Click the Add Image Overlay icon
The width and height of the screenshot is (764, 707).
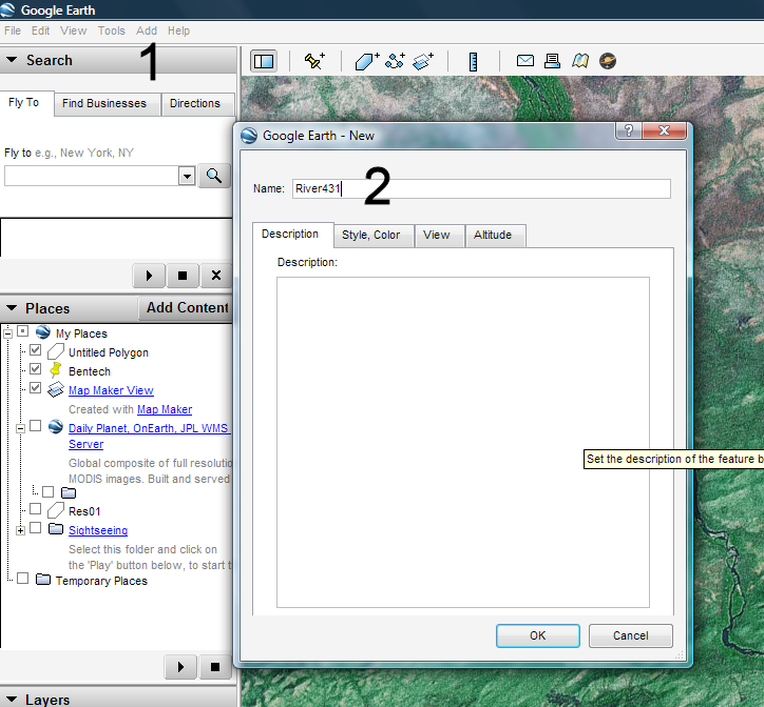[x=423, y=61]
